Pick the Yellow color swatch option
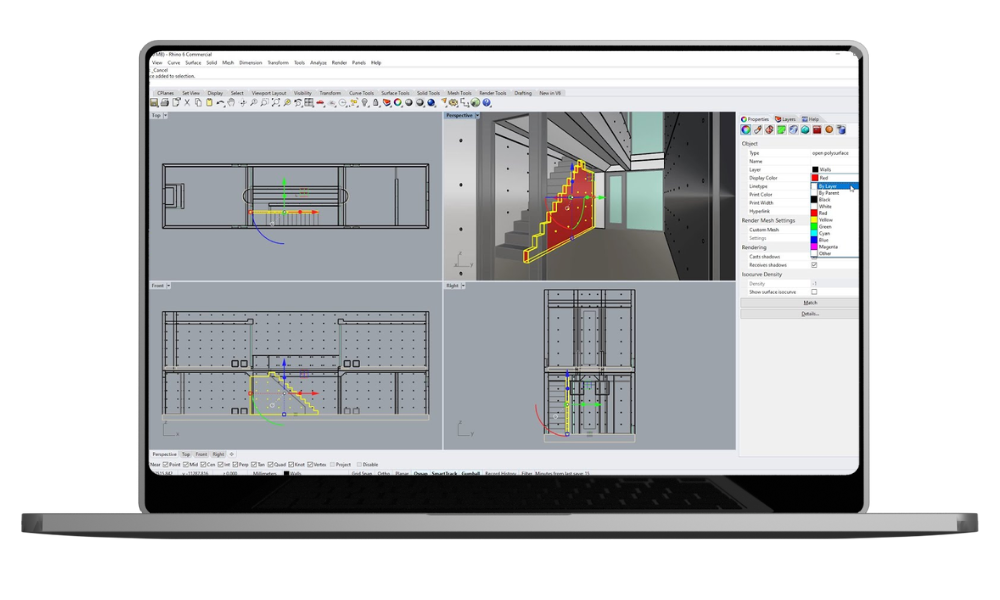 click(x=825, y=220)
